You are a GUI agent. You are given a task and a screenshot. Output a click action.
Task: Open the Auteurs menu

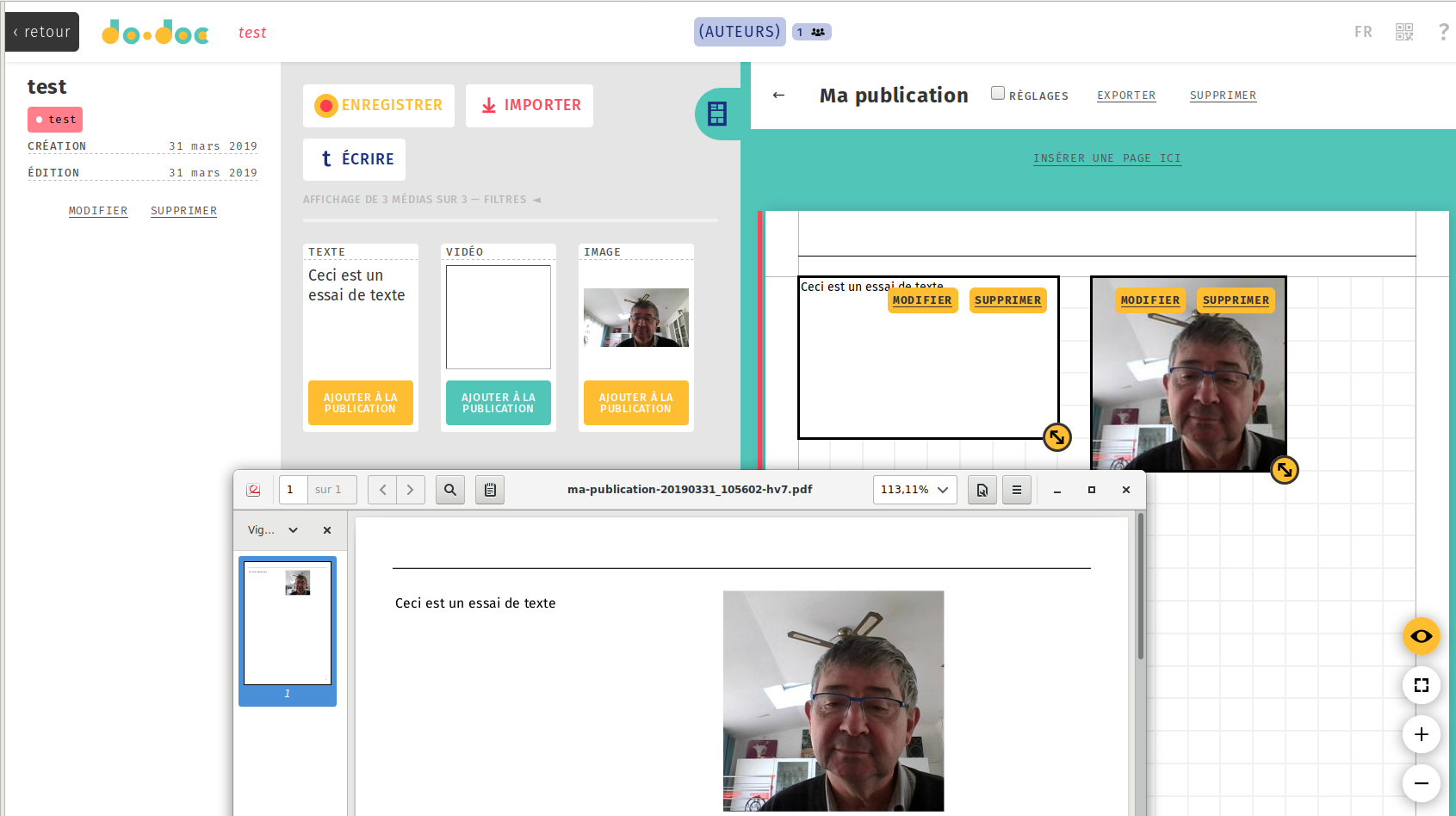(x=739, y=32)
